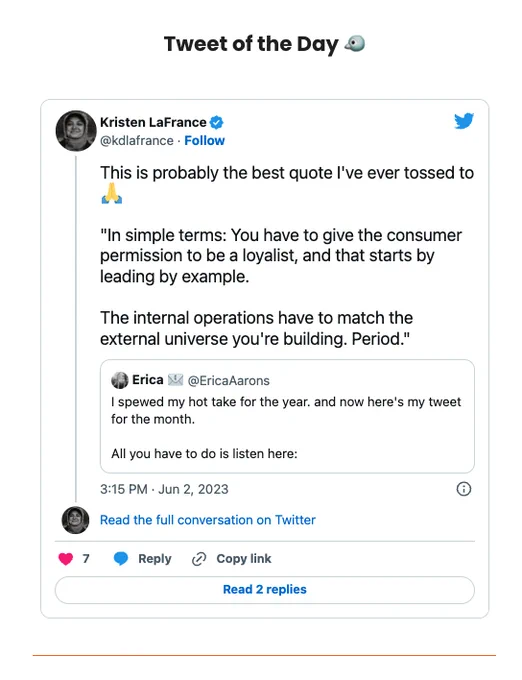Click the copy link chain icon
Viewport: 522px width, 680px height.
tap(199, 559)
